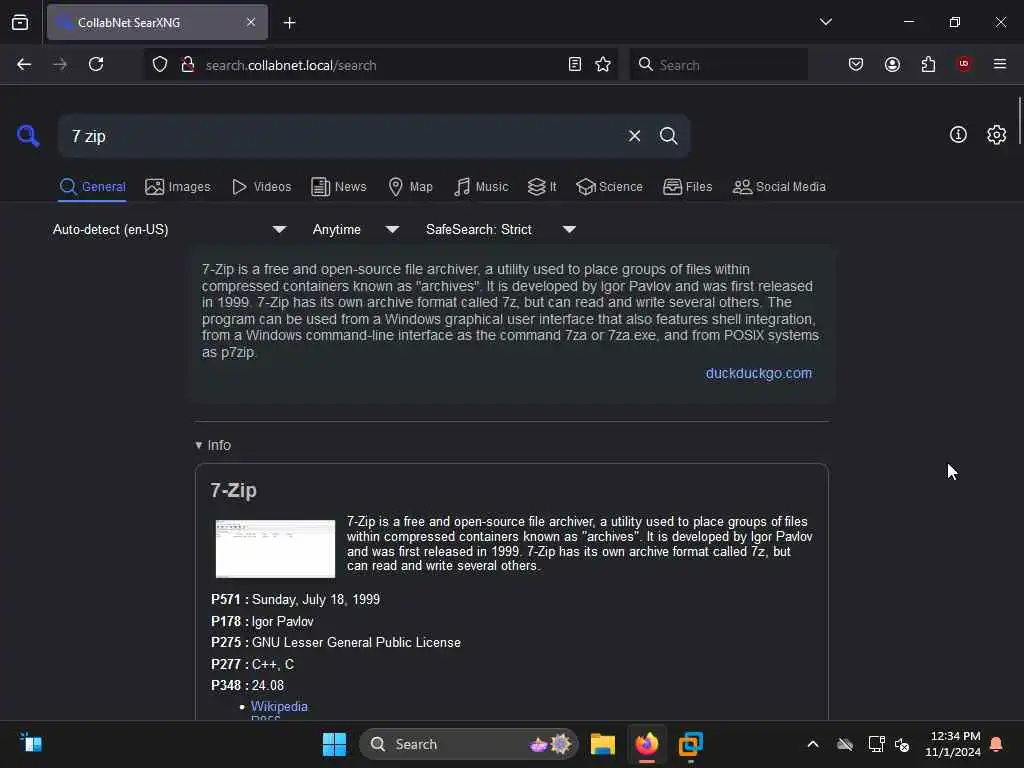Click the browser toolbar Search box
The width and height of the screenshot is (1024, 768).
tap(718, 65)
